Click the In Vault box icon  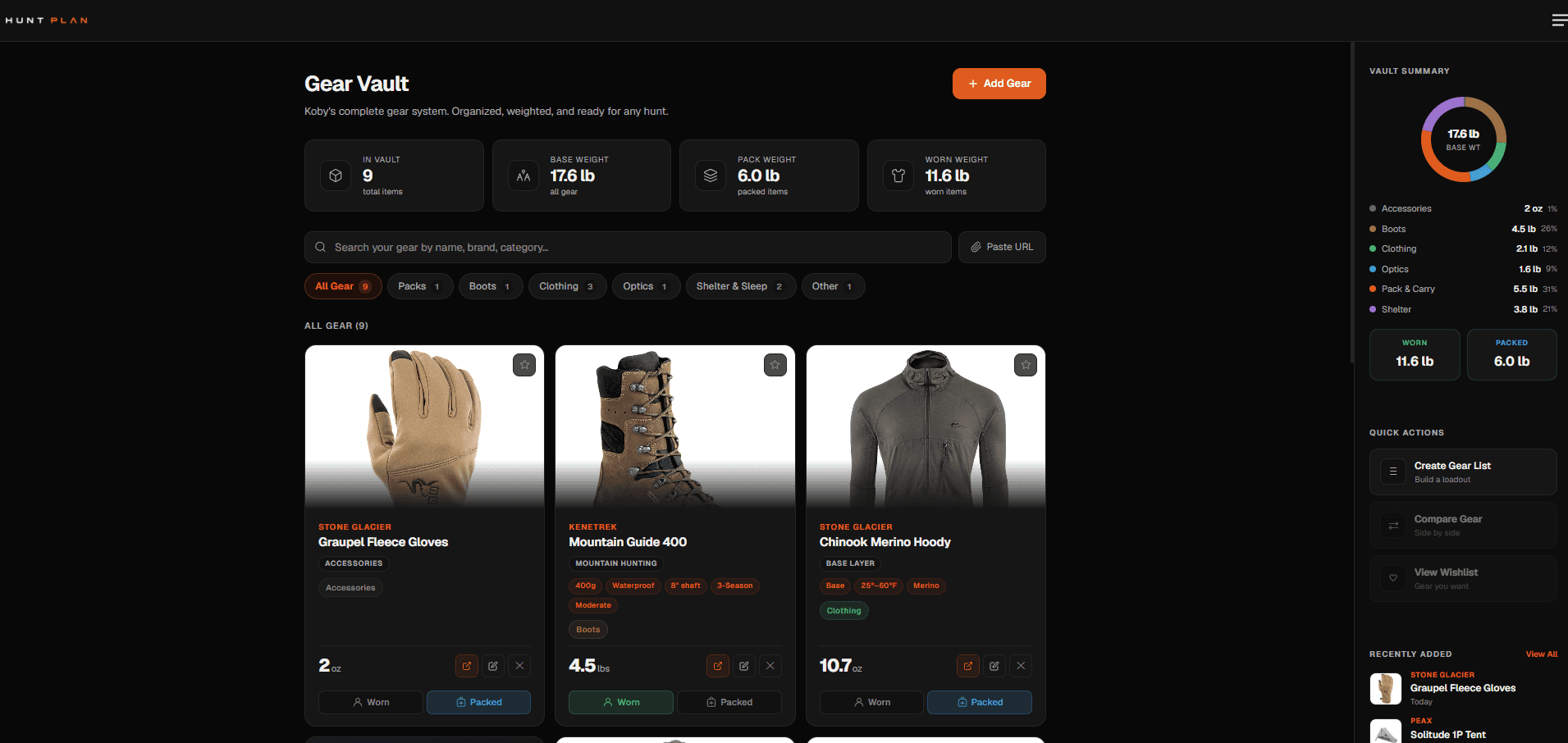point(336,175)
